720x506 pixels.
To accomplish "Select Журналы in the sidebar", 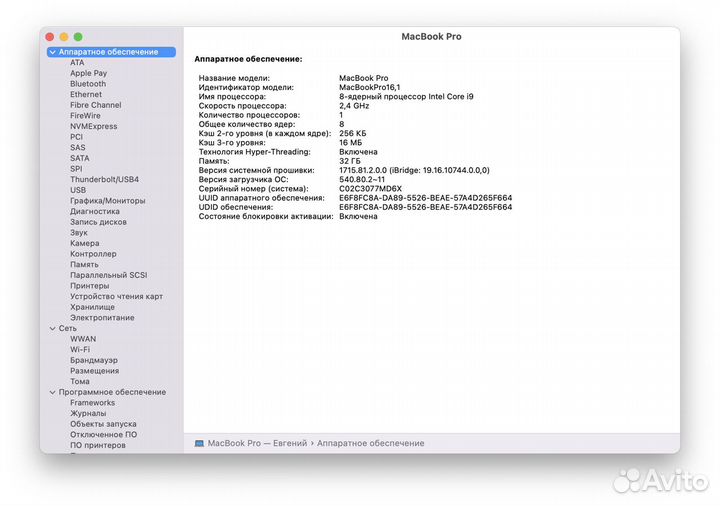I will coord(88,413).
